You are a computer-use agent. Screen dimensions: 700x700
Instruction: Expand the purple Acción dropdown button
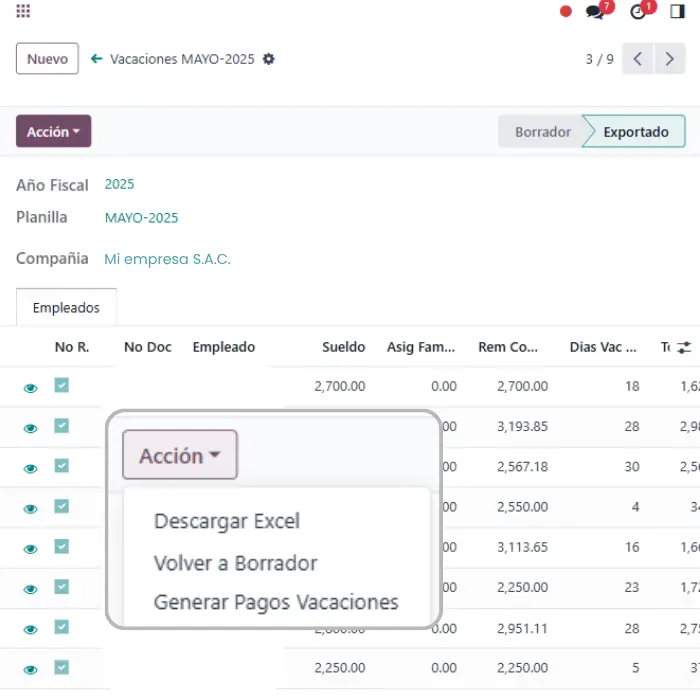point(53,132)
